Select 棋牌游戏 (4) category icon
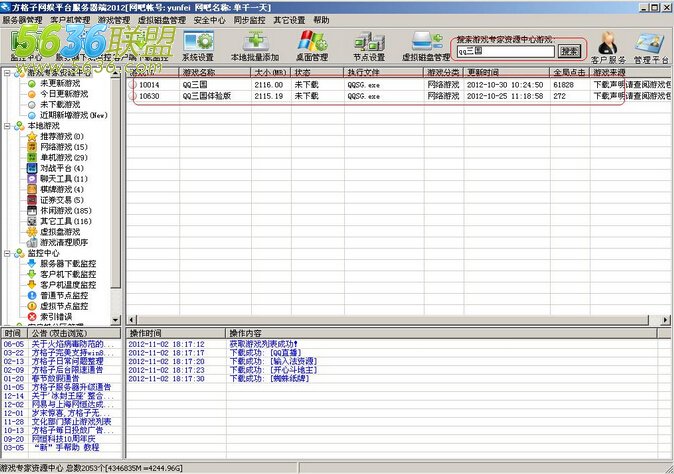674x474 pixels. pos(32,190)
